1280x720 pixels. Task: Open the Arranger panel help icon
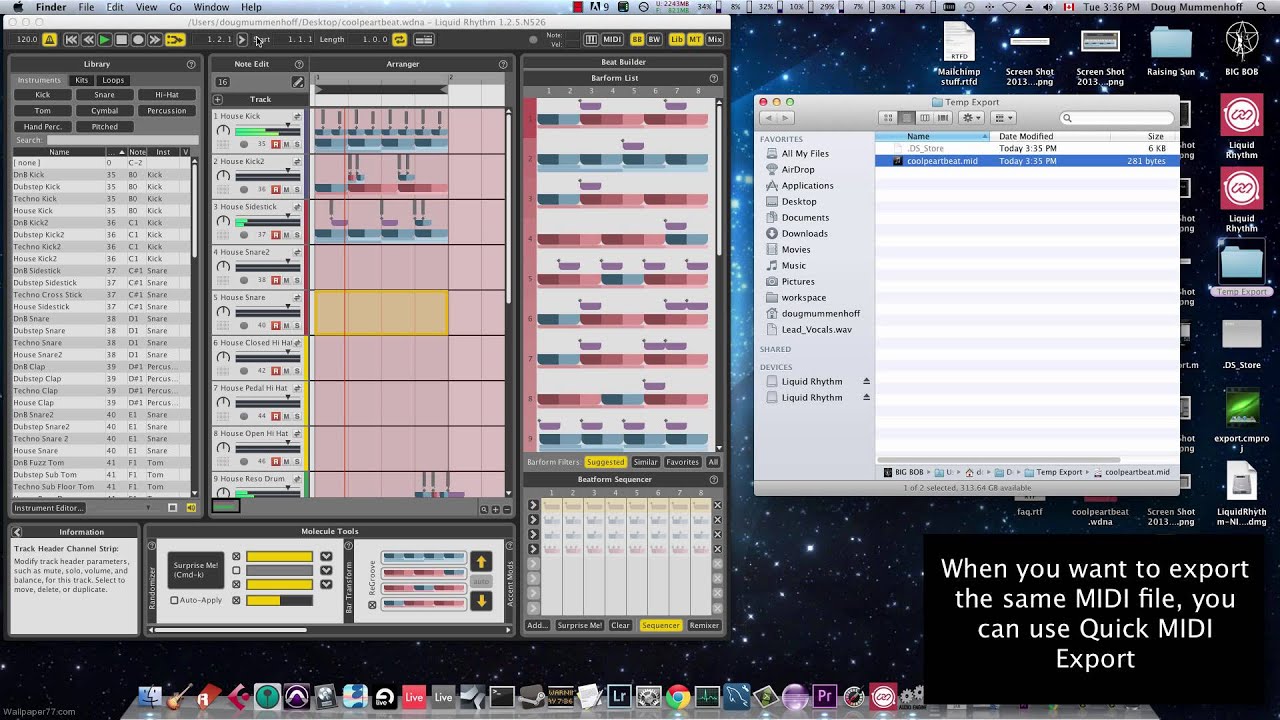coord(503,64)
